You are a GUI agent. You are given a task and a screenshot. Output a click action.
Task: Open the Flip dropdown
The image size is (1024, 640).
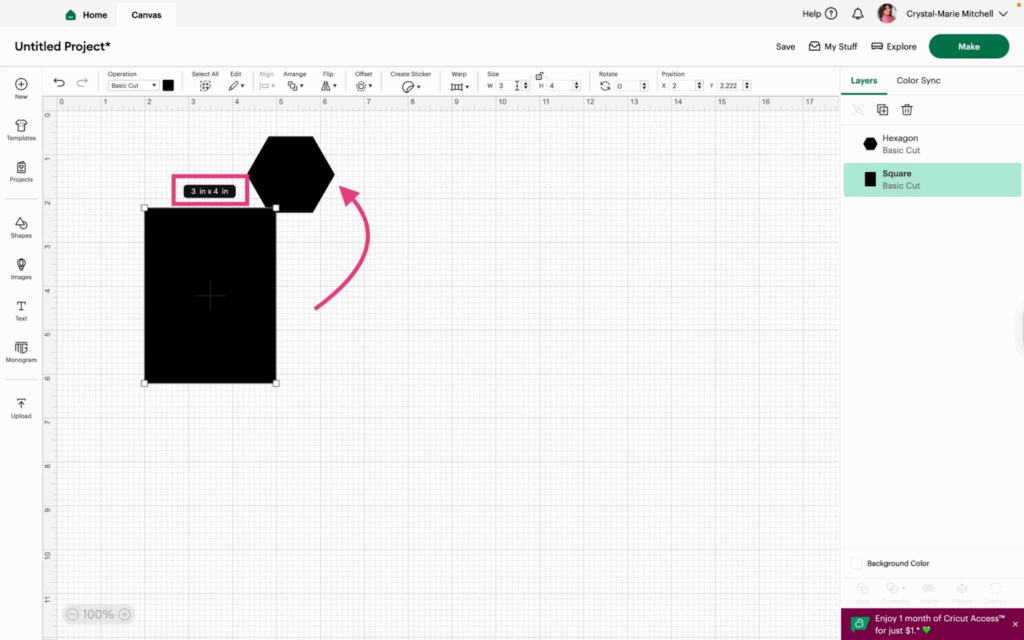click(328, 86)
